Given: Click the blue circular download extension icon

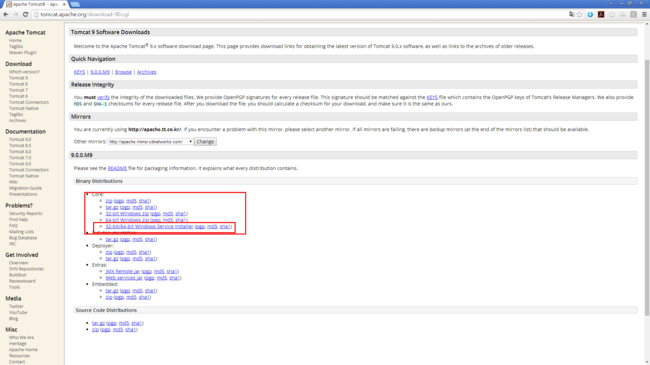Looking at the screenshot, I should pos(590,15).
